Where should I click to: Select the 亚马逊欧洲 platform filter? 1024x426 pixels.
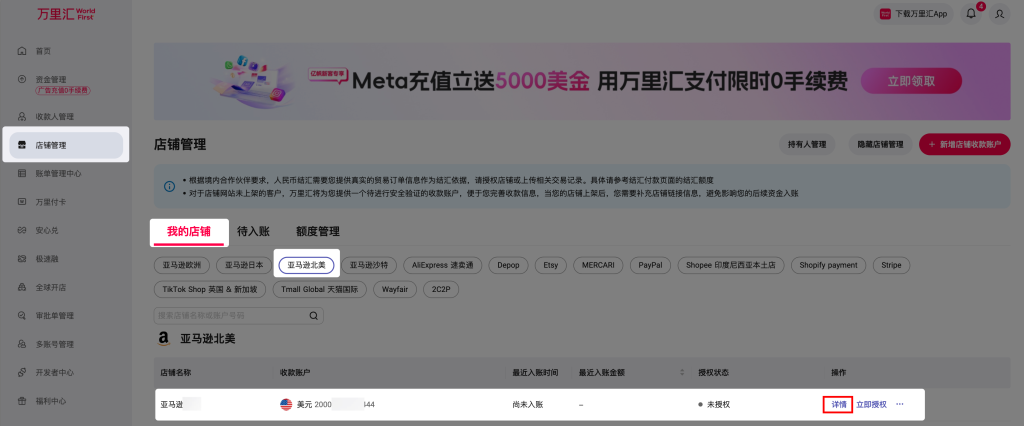pos(183,265)
